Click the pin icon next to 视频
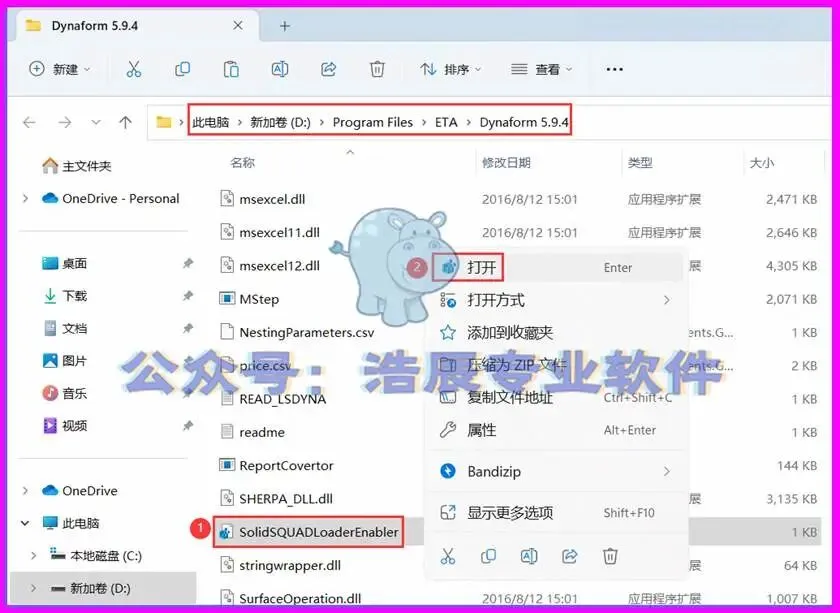 [188, 426]
